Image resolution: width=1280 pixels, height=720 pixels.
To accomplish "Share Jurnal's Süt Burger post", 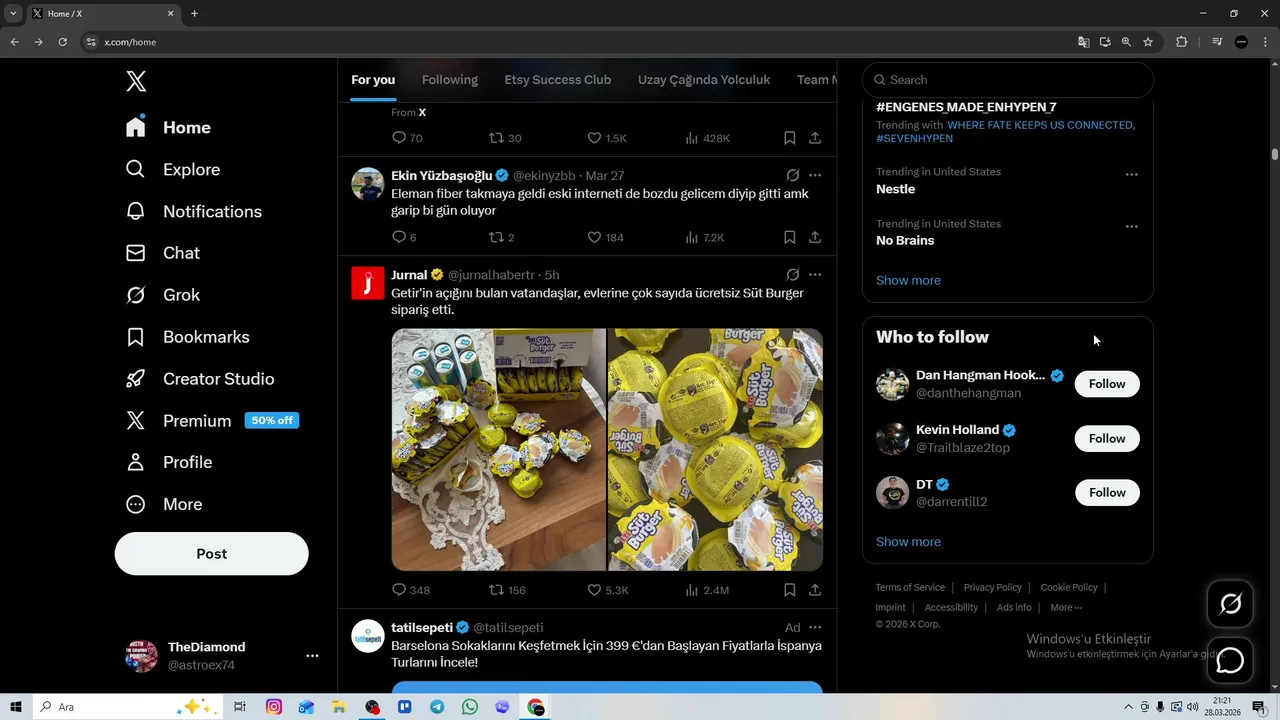I will point(815,590).
